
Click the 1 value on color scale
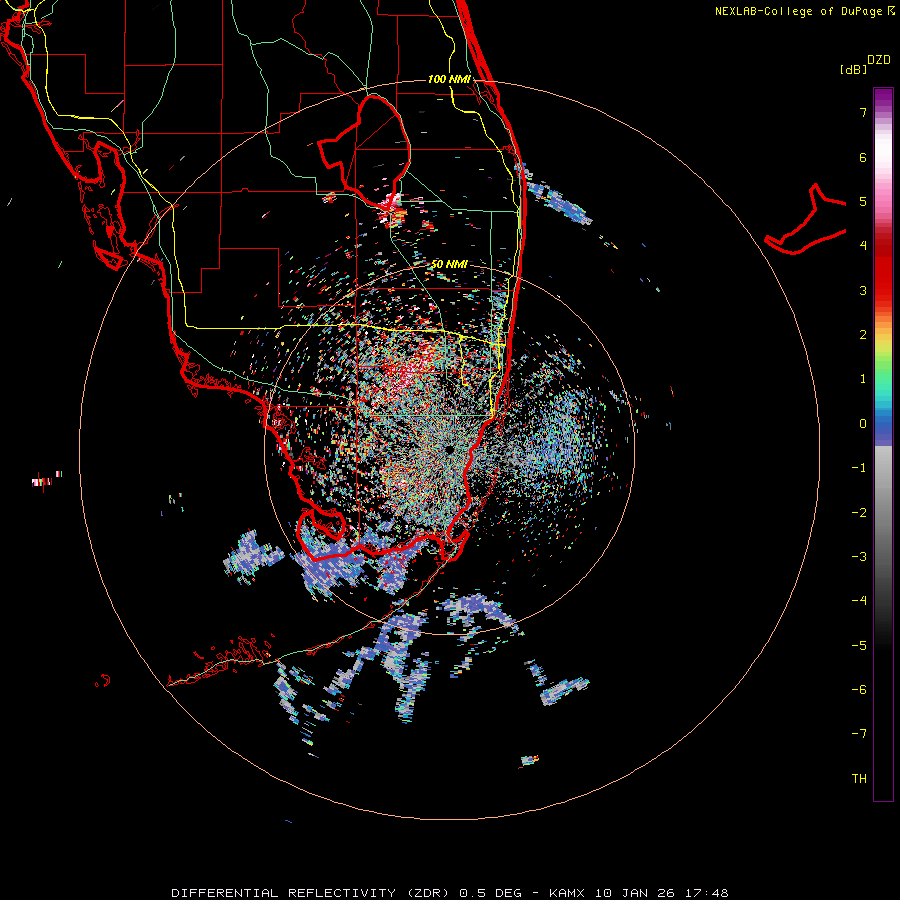click(863, 379)
